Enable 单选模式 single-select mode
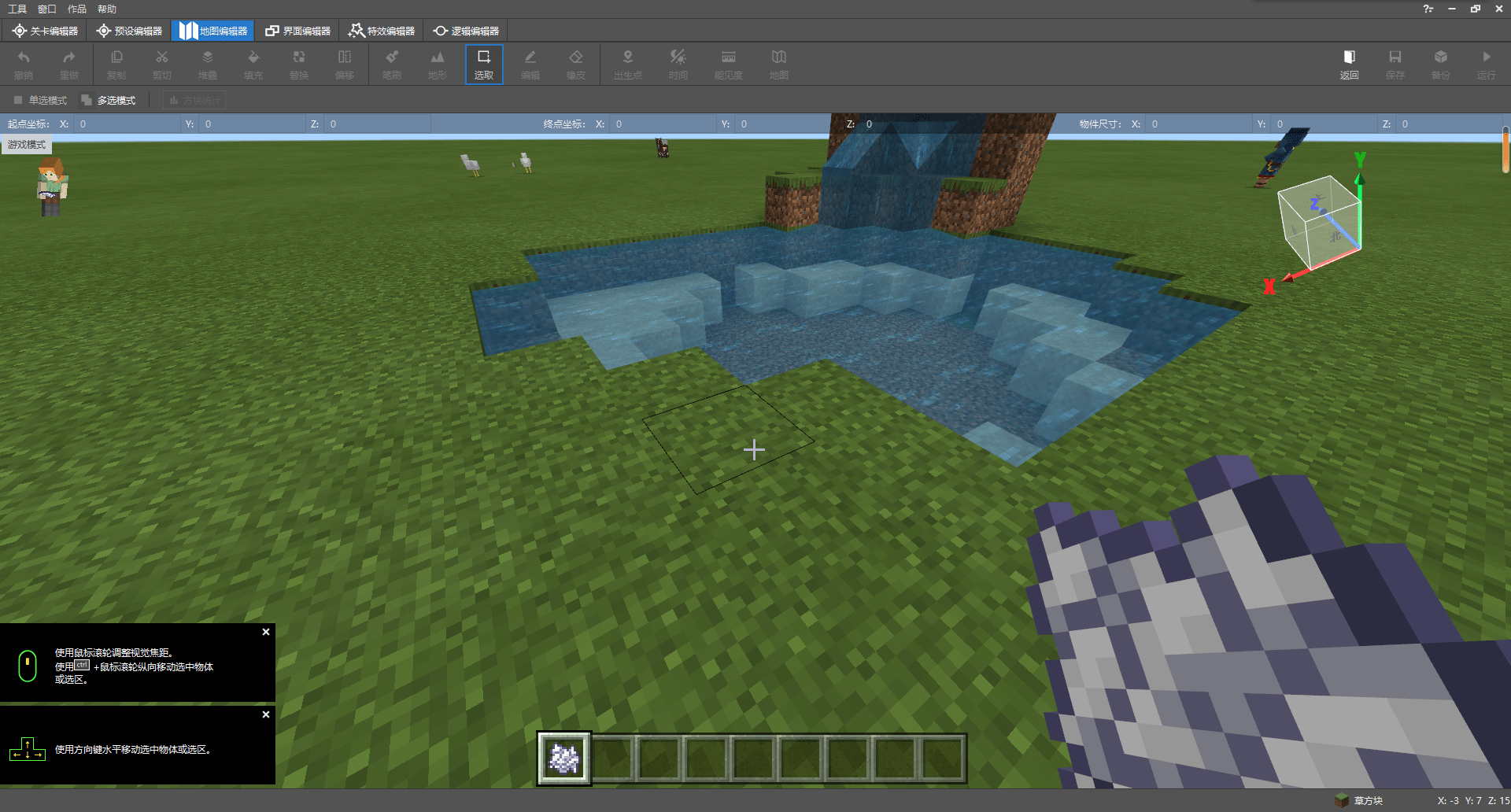 click(40, 100)
